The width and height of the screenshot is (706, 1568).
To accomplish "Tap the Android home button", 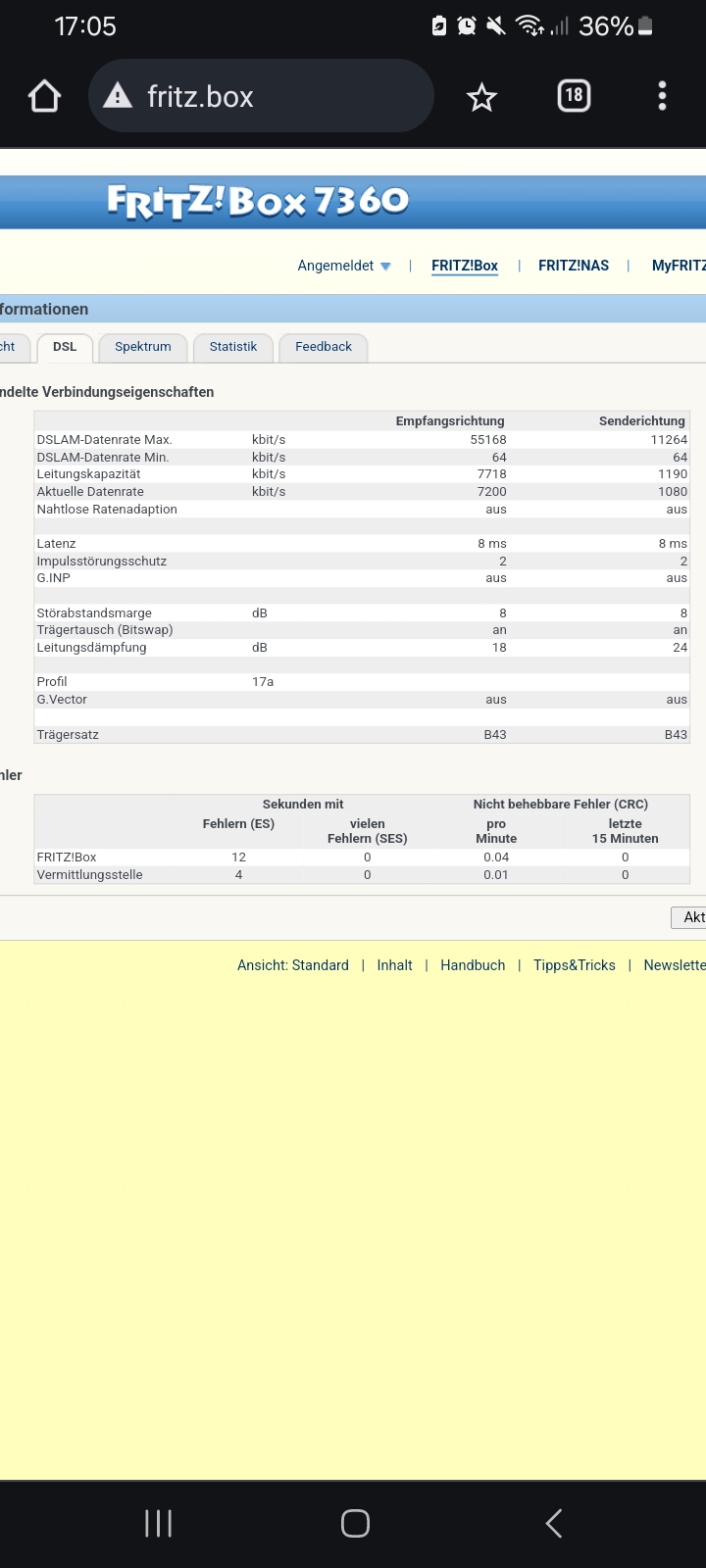I will pos(355,1523).
